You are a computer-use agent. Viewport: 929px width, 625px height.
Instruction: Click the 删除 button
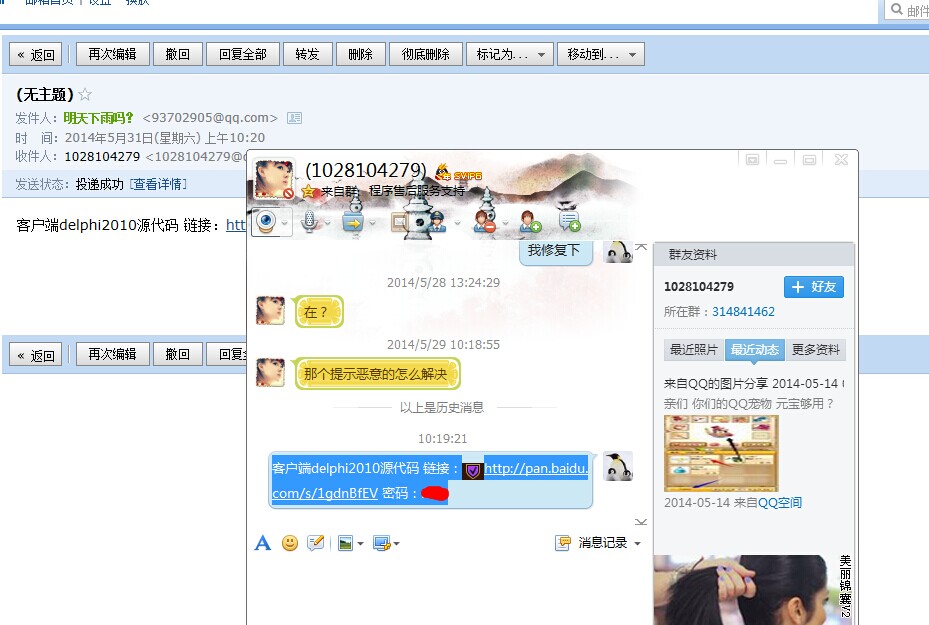point(361,55)
